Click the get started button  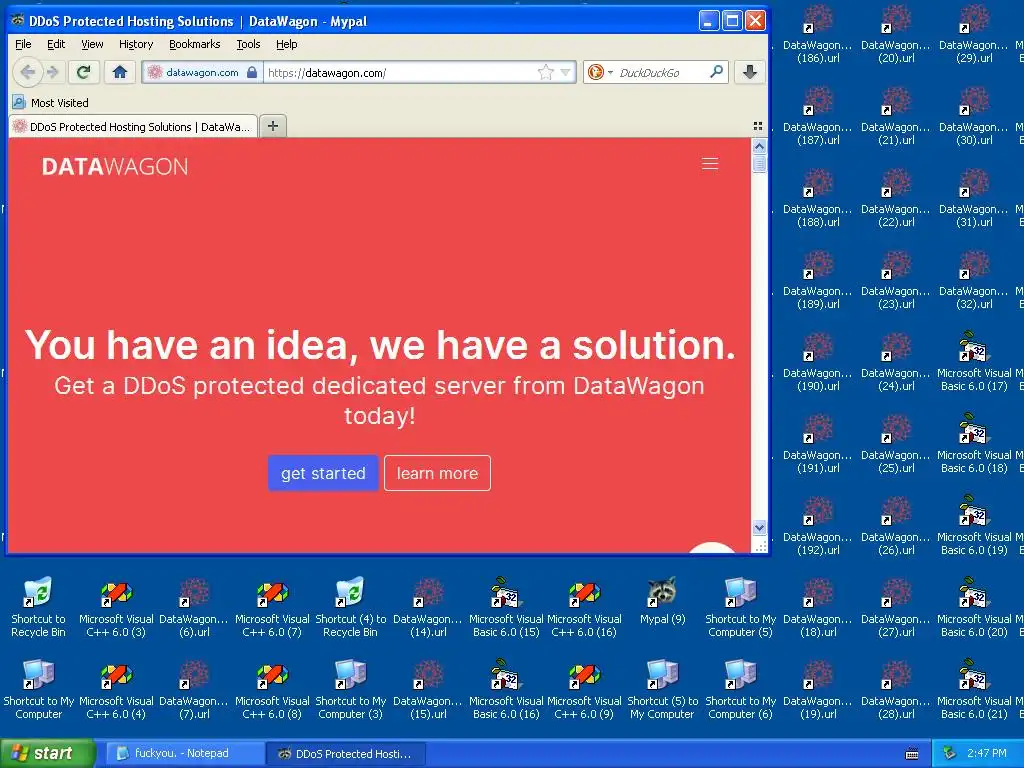coord(323,473)
